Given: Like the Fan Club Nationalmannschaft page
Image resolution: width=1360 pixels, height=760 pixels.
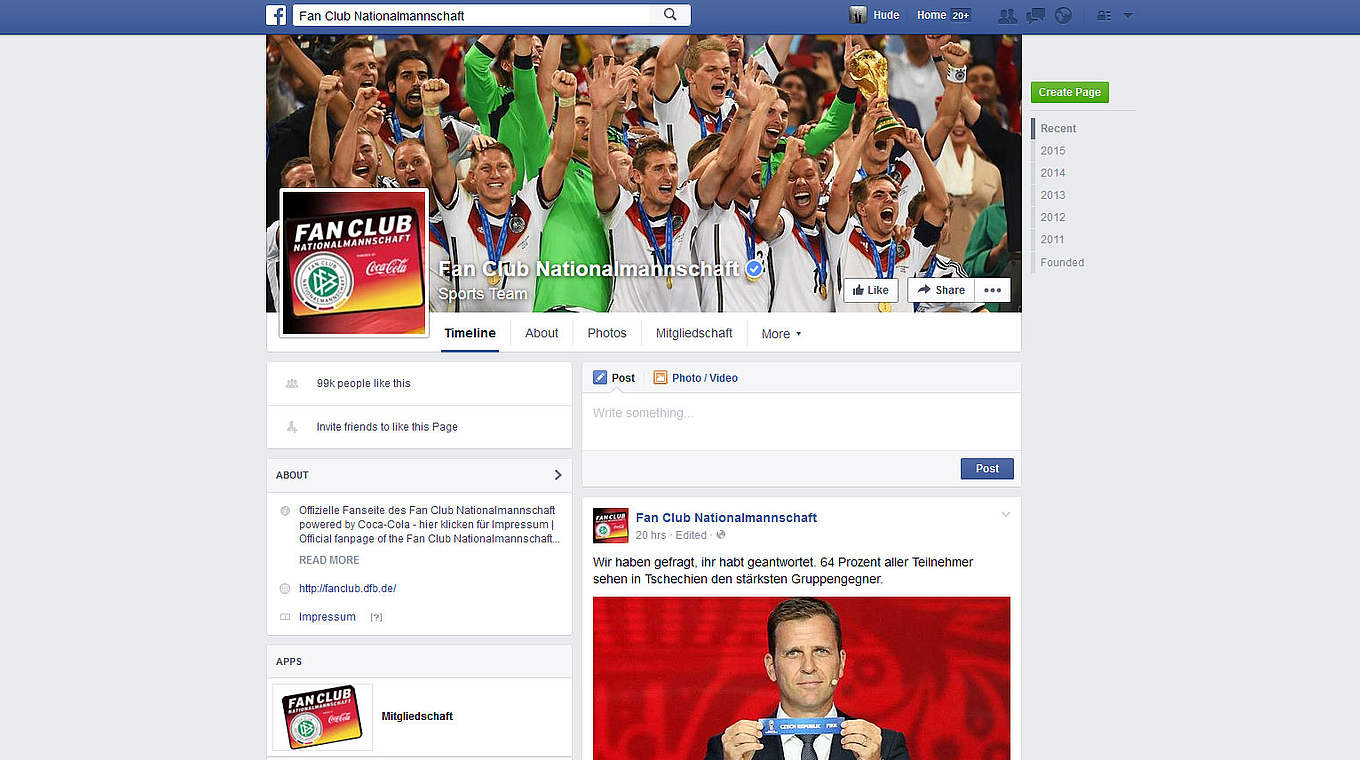Looking at the screenshot, I should click(x=869, y=290).
